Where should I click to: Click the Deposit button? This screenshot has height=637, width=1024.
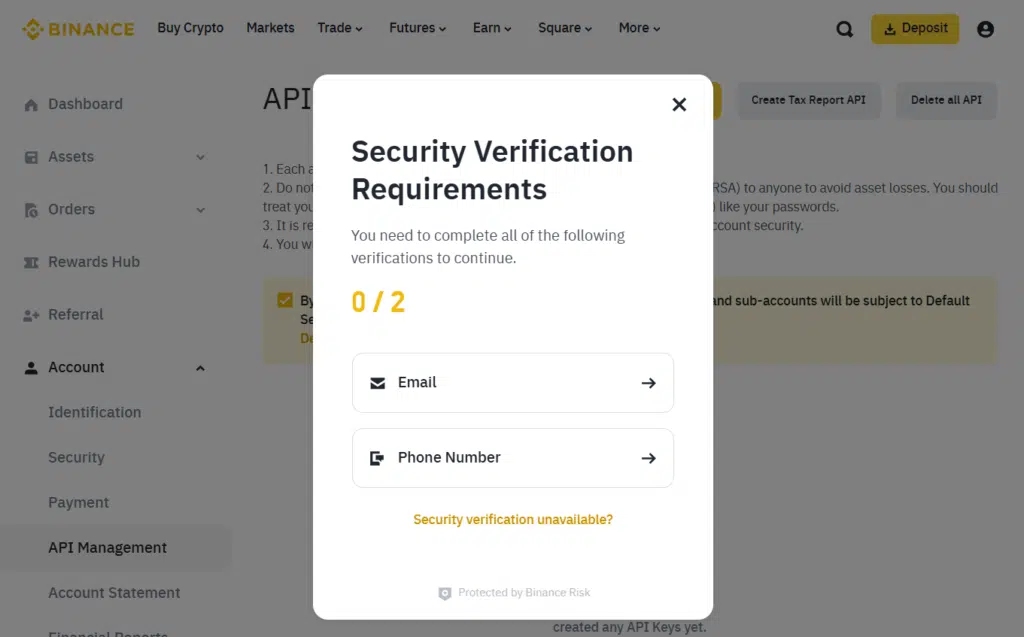click(x=914, y=29)
